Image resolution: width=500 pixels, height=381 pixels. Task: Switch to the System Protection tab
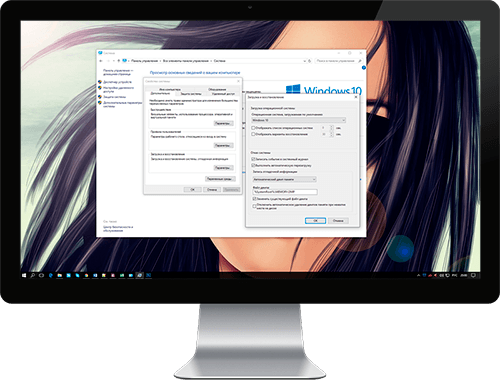point(191,94)
